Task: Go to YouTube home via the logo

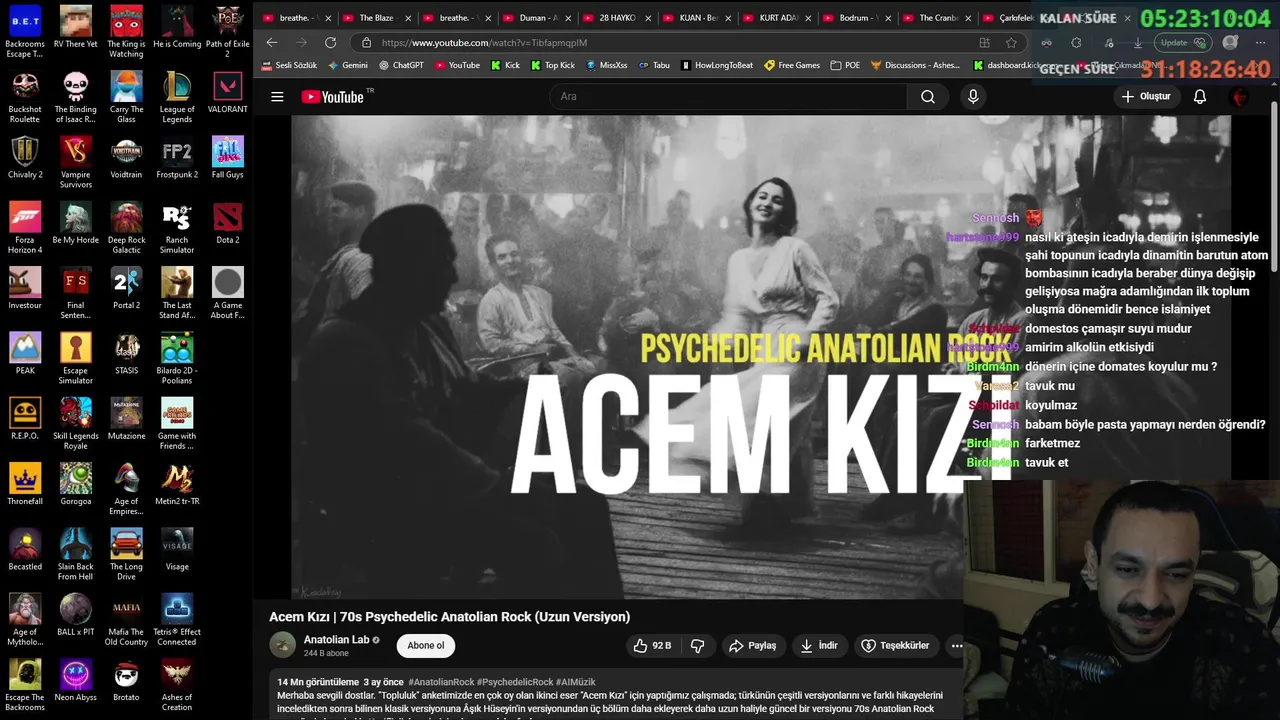Action: 333,97
